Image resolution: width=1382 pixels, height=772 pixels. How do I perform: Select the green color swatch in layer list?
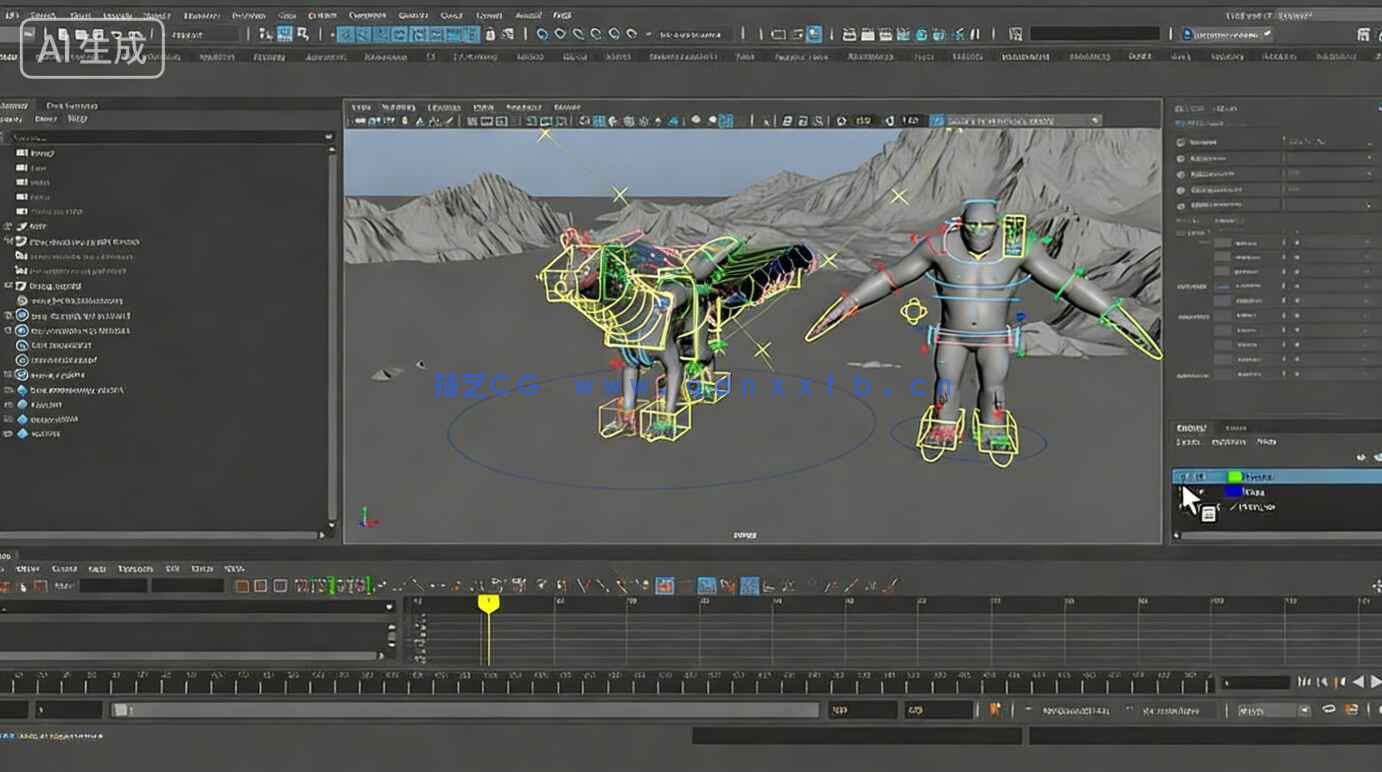click(x=1234, y=477)
